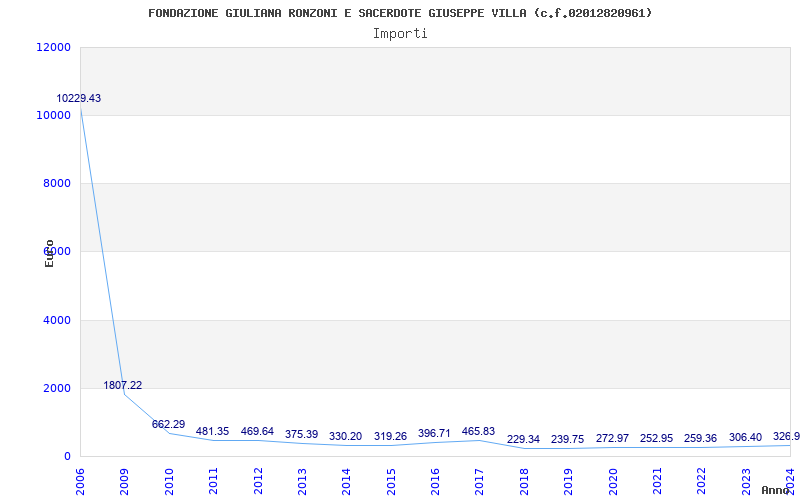Click the 2019 x-axis year label

(568, 482)
